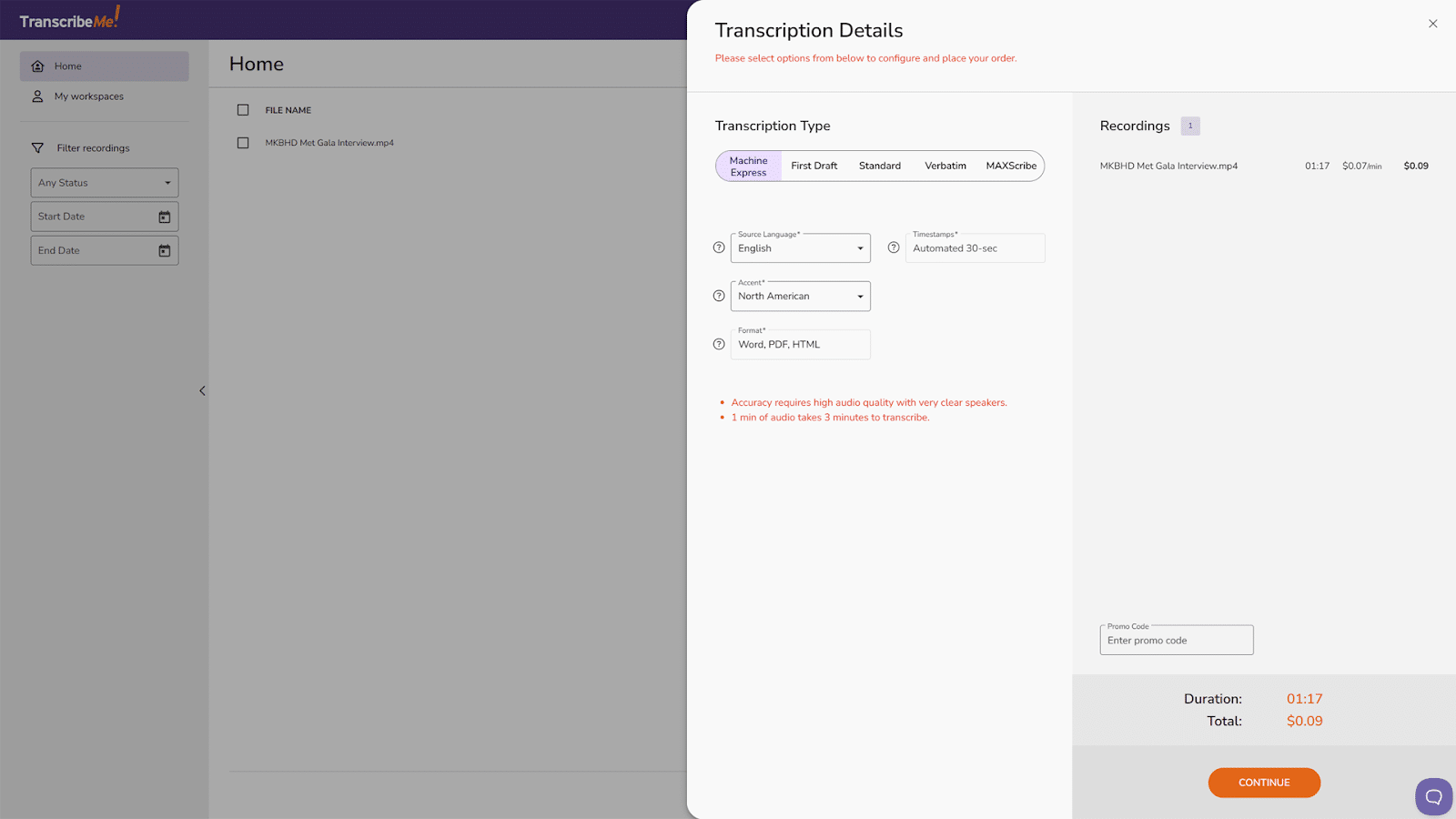Click the help icon beside Accent

[719, 296]
